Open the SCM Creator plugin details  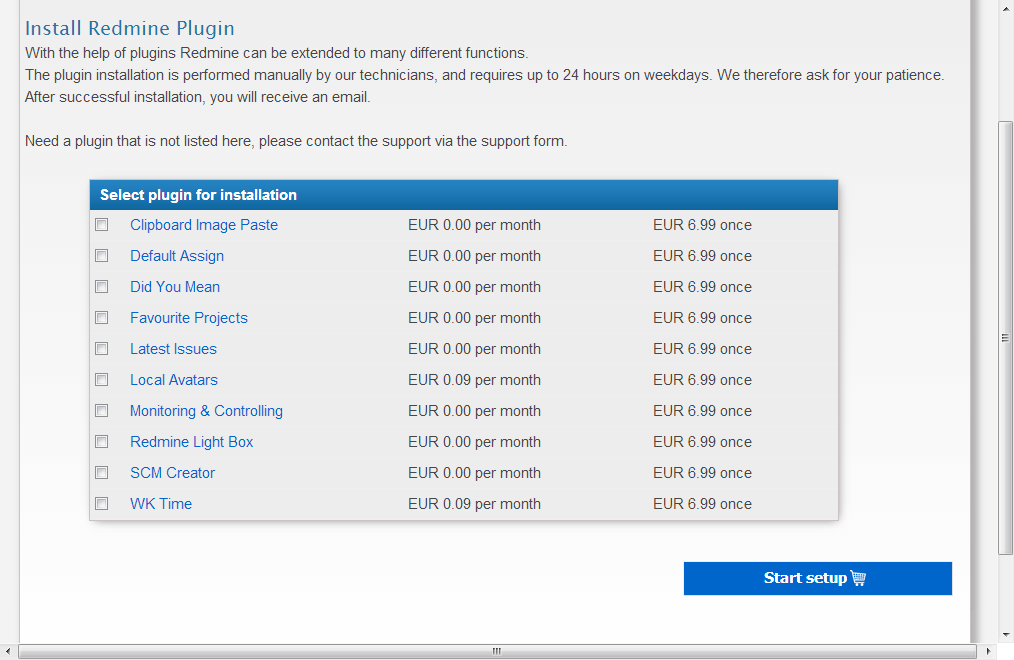[x=172, y=472]
